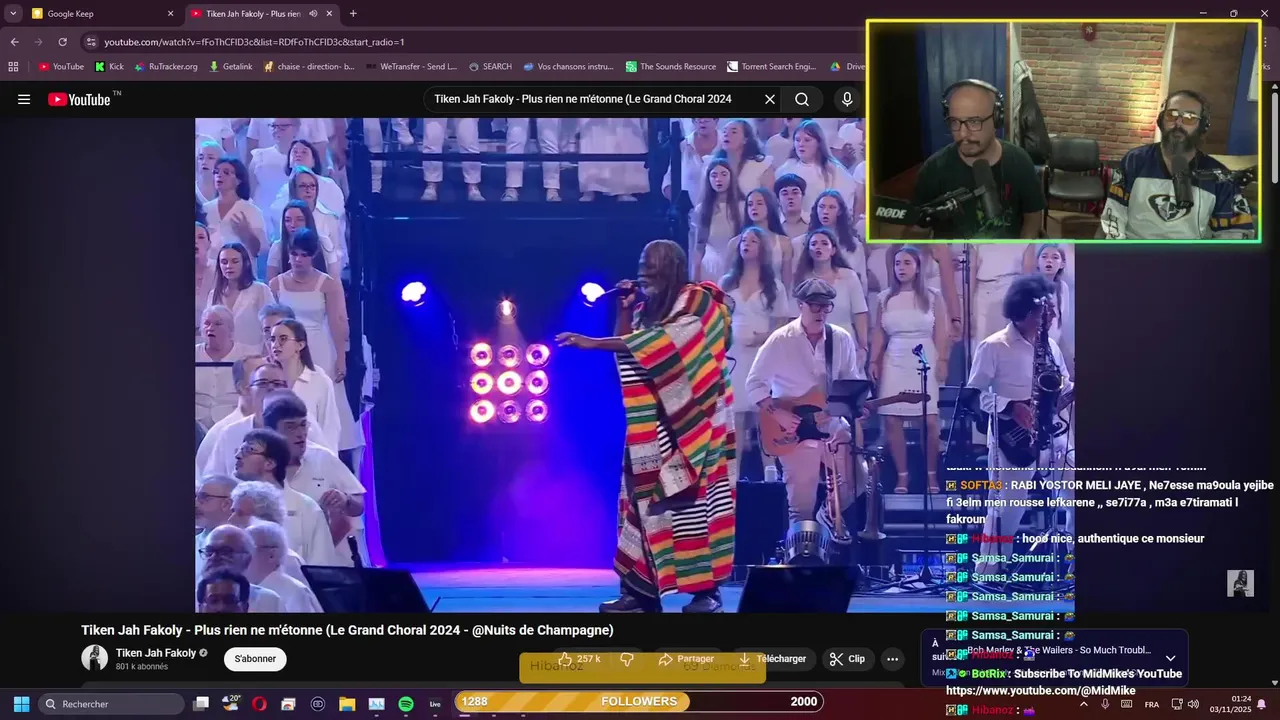The width and height of the screenshot is (1280, 720).
Task: Open the RuTracker.org bookmark
Action: coord(166,67)
